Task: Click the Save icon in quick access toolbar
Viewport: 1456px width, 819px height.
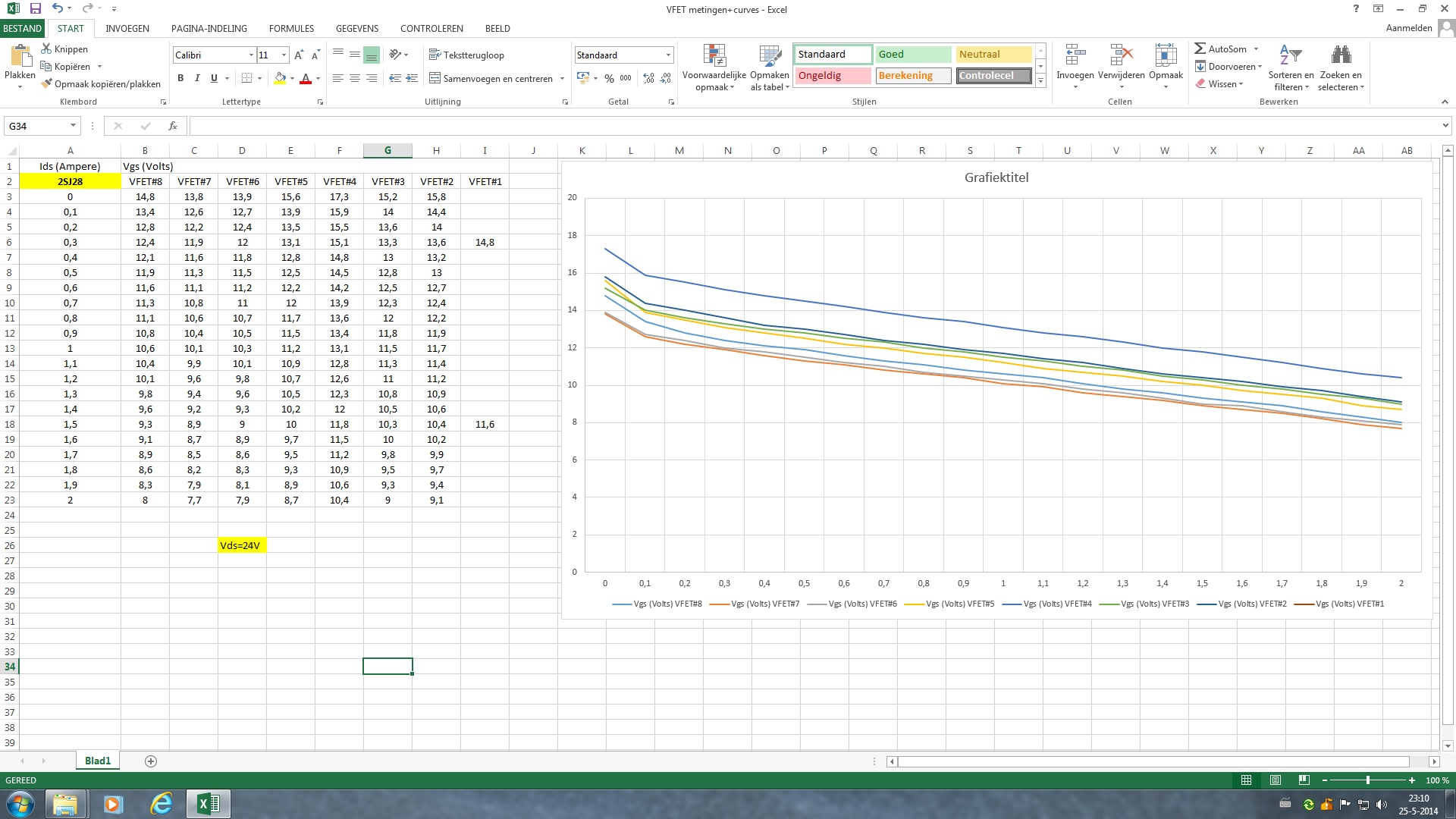Action: point(35,8)
